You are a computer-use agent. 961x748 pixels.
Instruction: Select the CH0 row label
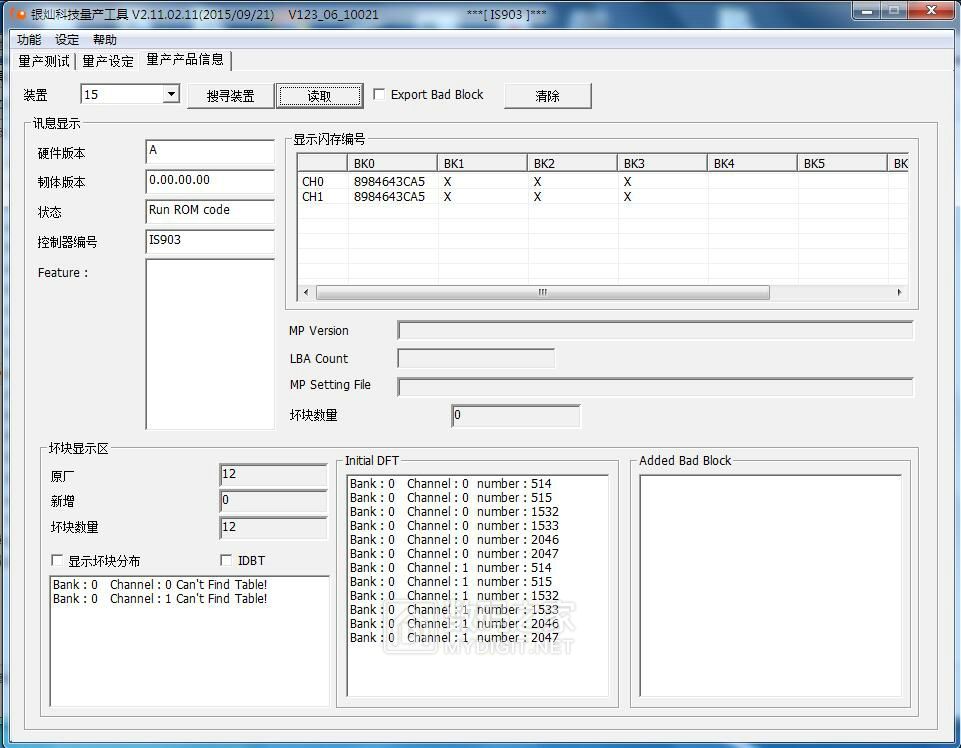313,181
